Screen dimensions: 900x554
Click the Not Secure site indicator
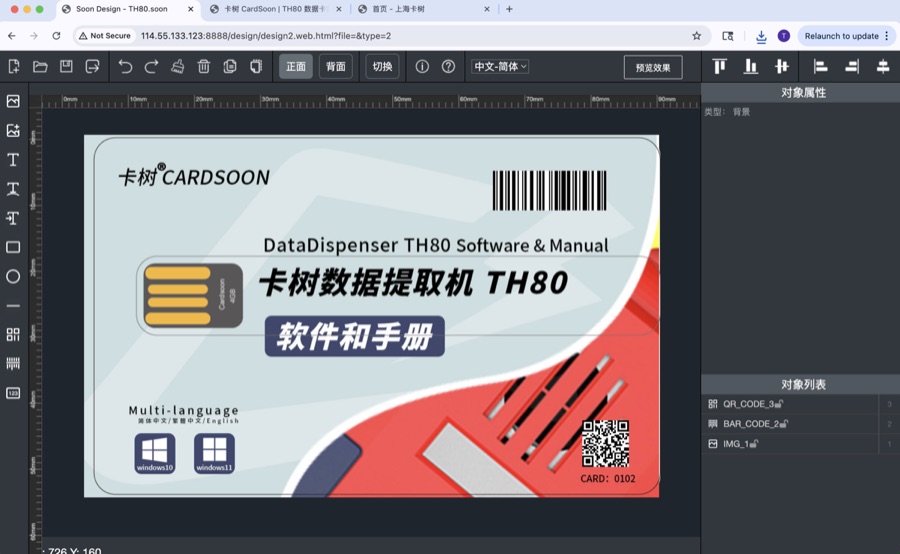[x=105, y=36]
